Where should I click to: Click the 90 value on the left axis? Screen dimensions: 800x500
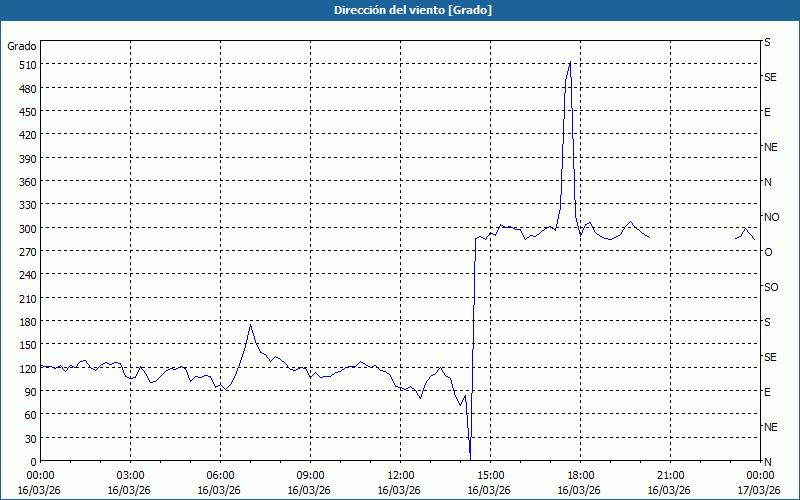coord(30,392)
